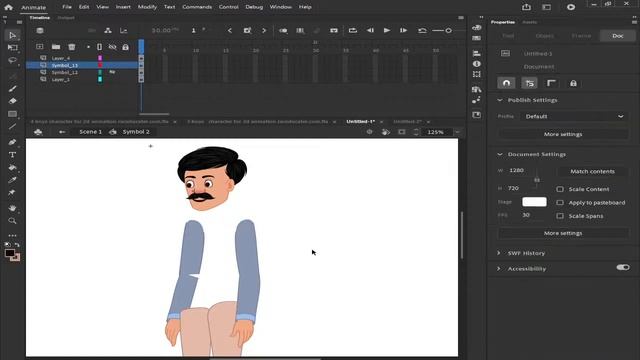Viewport: 640px width, 360px height.
Task: Step back one frame
Action: click(x=370, y=31)
